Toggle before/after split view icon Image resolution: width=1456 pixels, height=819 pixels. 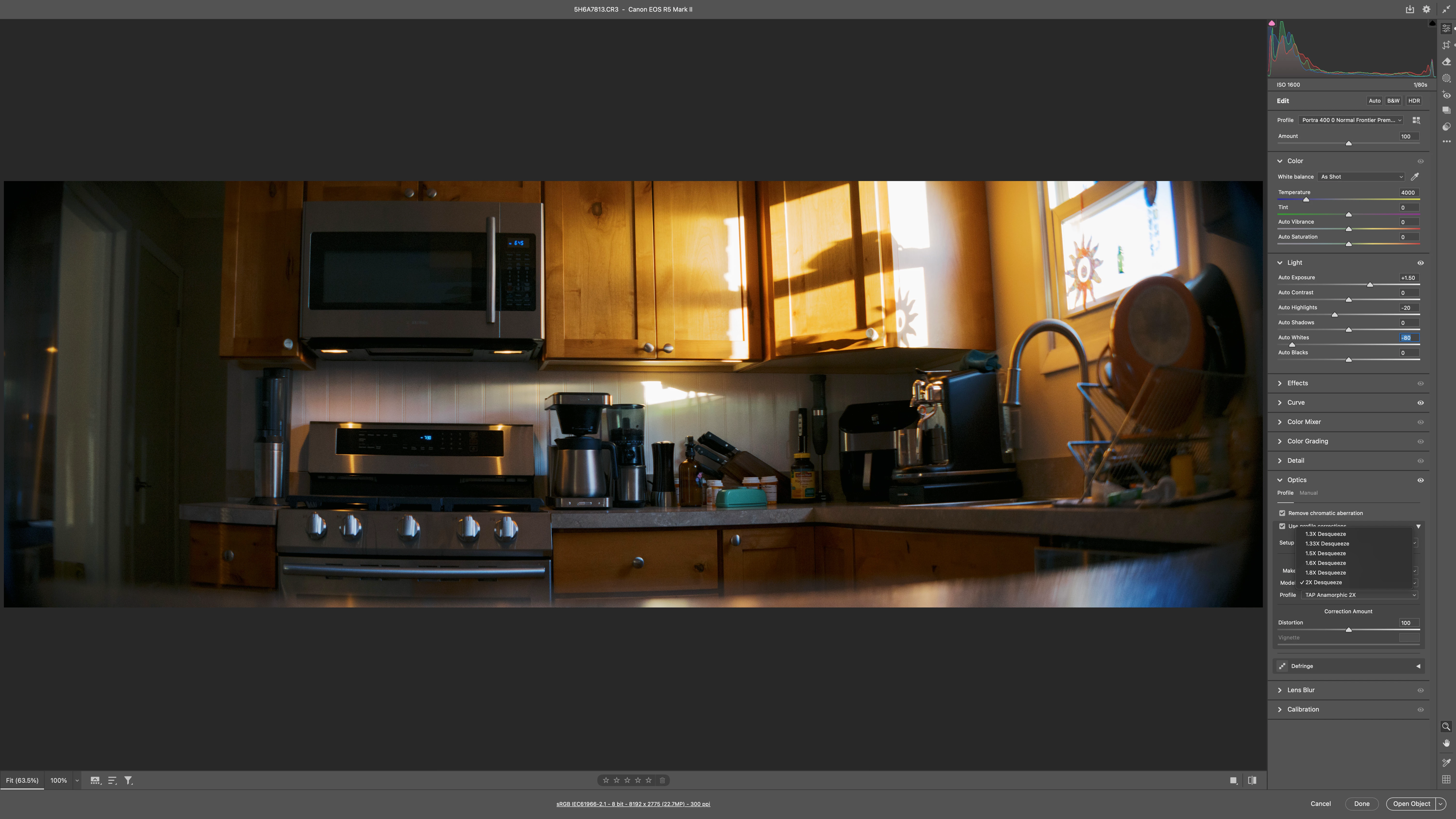(1252, 780)
